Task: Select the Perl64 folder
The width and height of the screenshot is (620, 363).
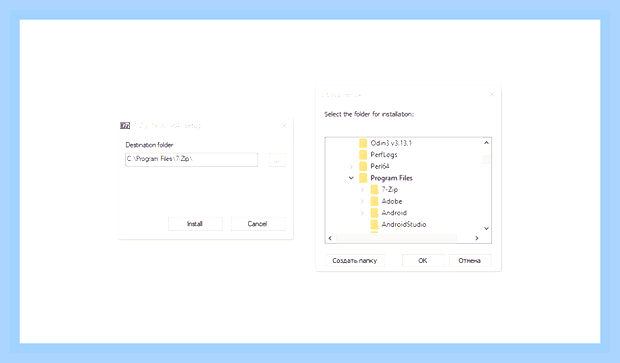Action: [380, 166]
